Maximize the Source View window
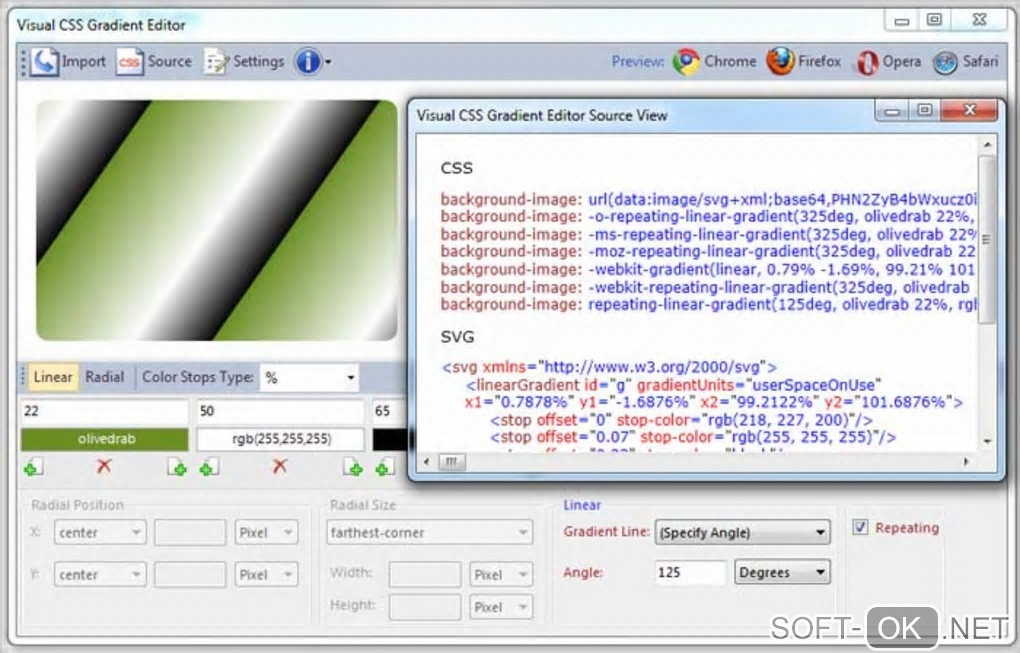Screen dimensions: 1020x653 (x=924, y=111)
